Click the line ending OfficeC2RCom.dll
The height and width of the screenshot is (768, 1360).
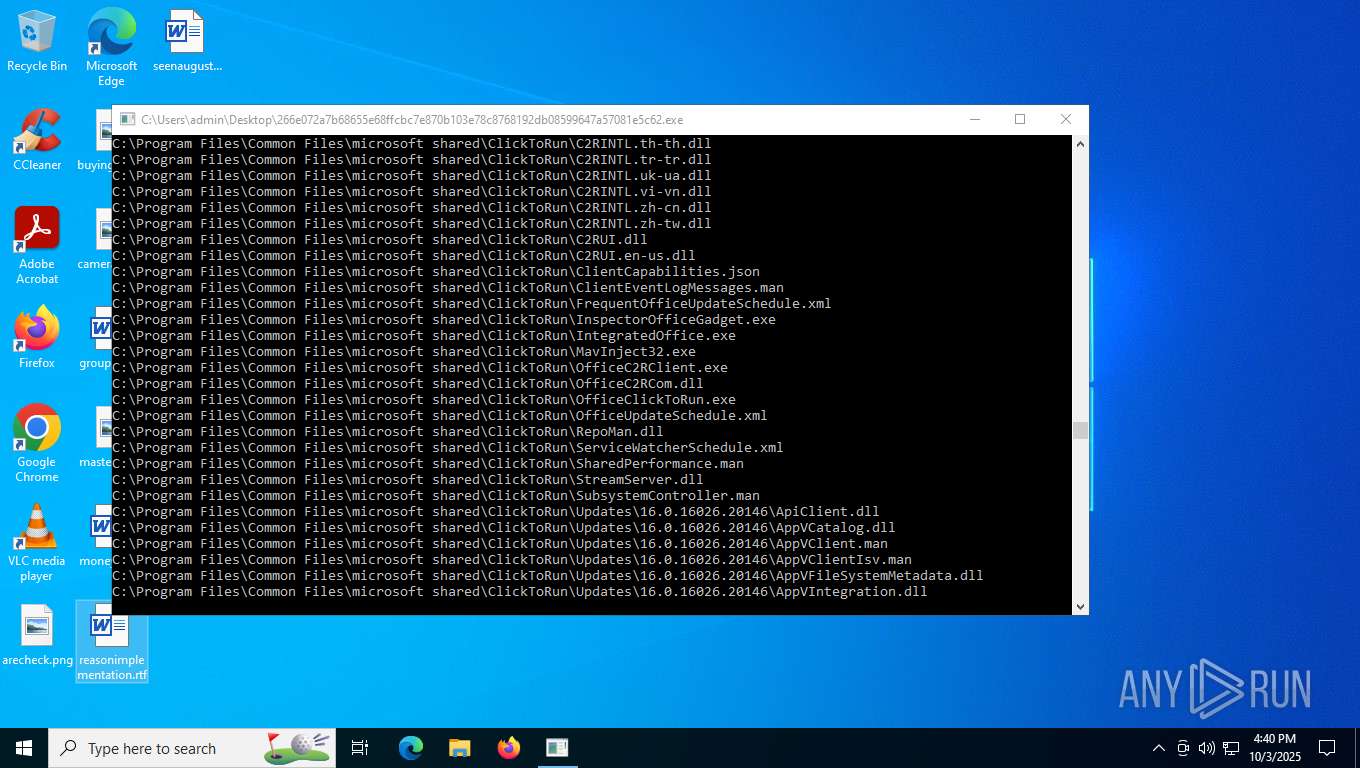(x=408, y=384)
